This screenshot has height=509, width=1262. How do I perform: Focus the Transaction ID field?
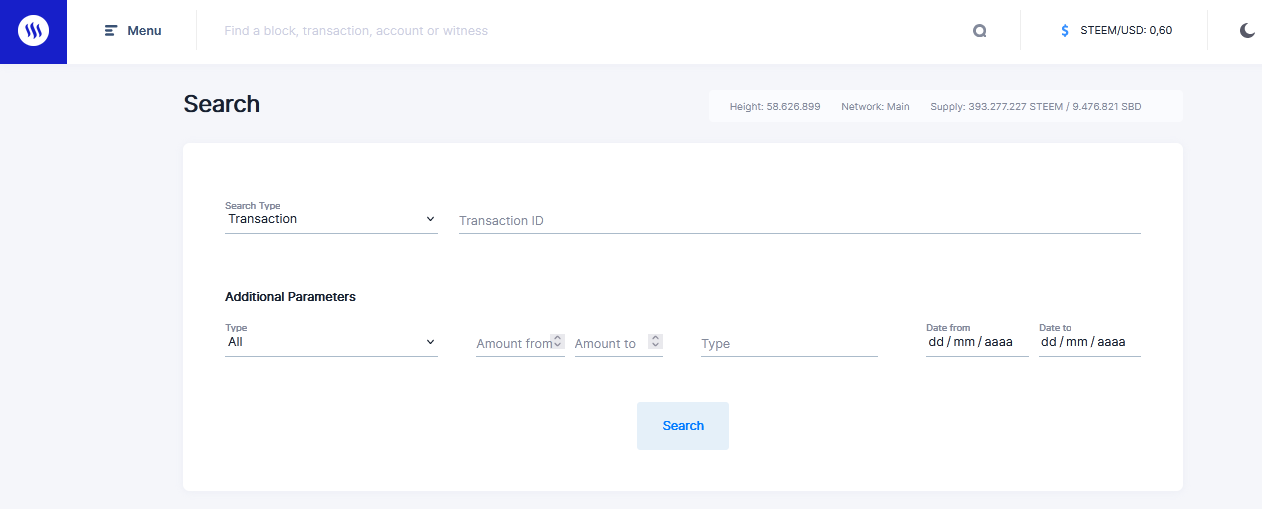click(800, 221)
